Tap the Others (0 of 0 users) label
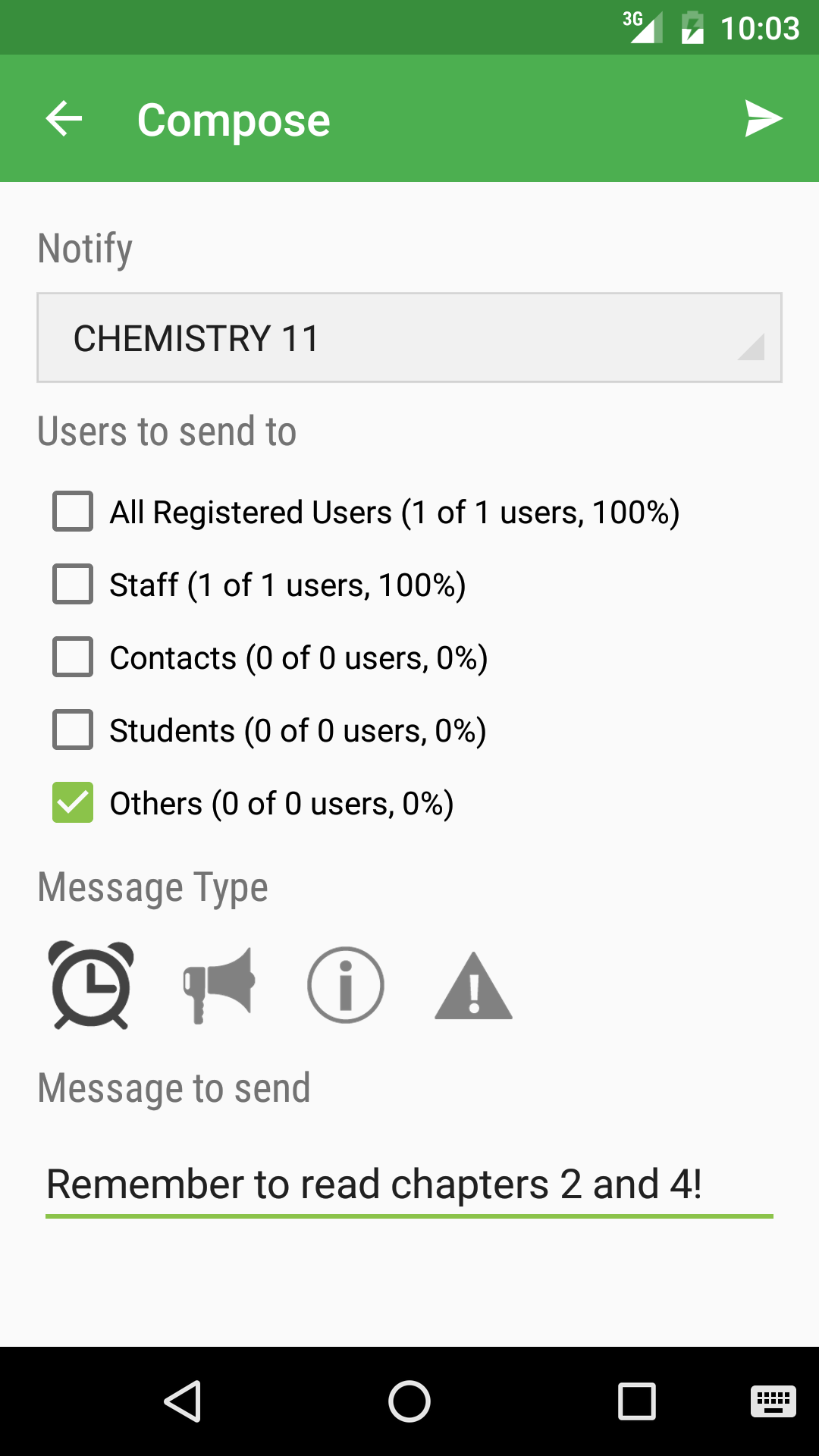 pos(281,804)
